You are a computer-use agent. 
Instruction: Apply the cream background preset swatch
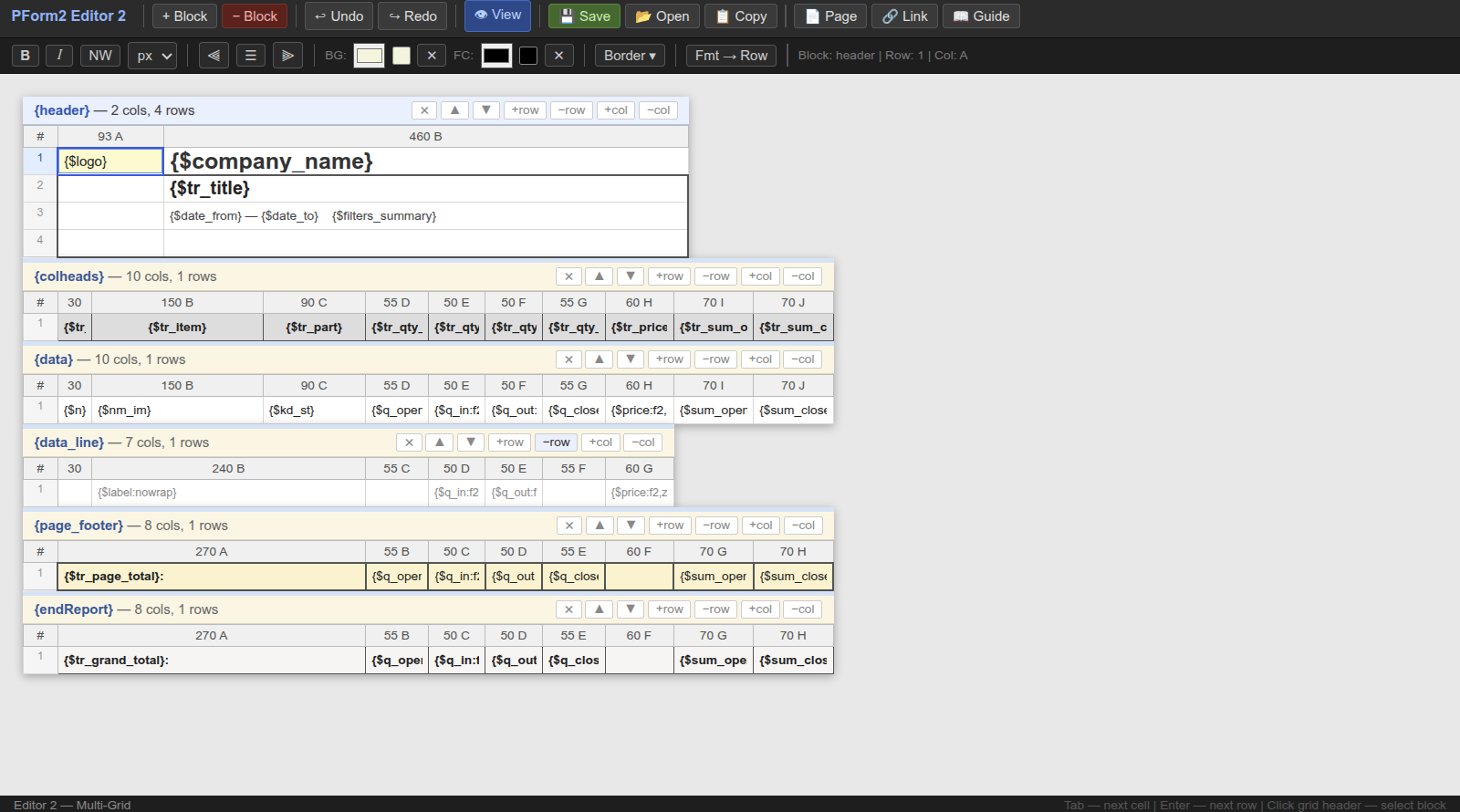pyautogui.click(x=401, y=56)
